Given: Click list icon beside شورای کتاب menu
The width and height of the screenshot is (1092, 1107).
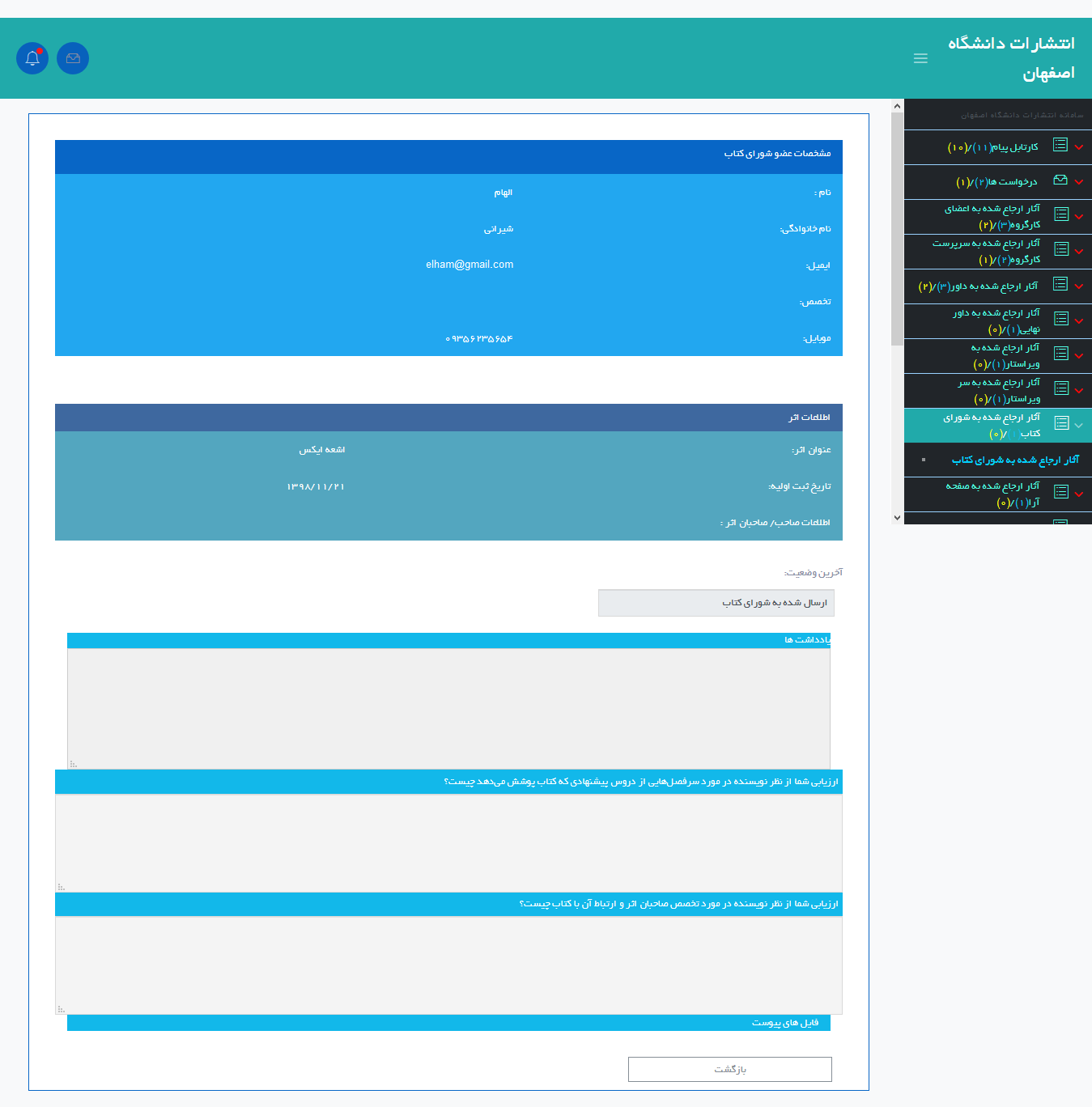Looking at the screenshot, I should (x=1061, y=423).
